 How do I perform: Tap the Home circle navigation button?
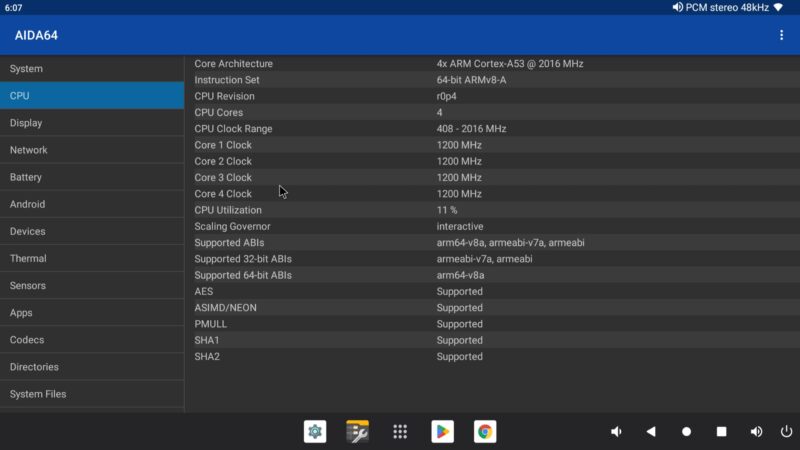pos(686,432)
